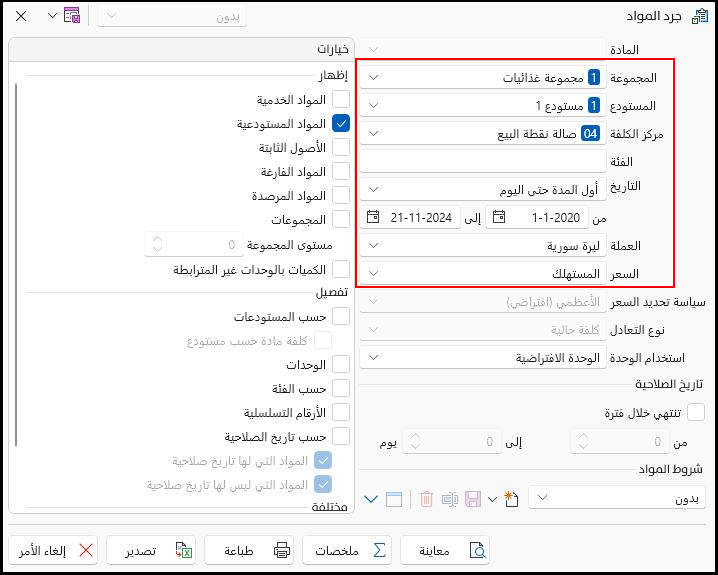Tick the حسب المستودعات checkbox
This screenshot has width=718, height=575.
point(341,316)
